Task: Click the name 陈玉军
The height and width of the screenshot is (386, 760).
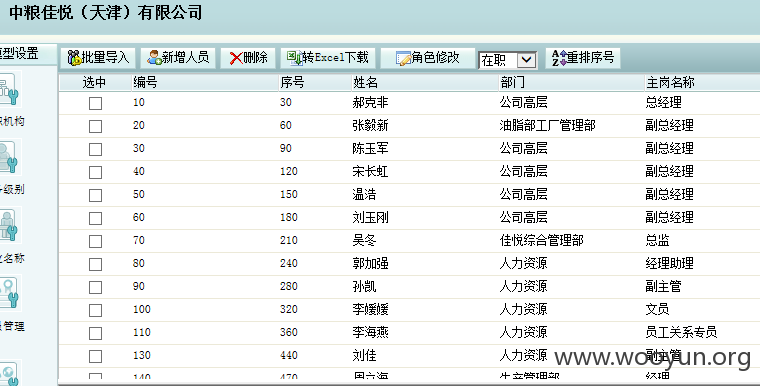Action: [x=370, y=148]
